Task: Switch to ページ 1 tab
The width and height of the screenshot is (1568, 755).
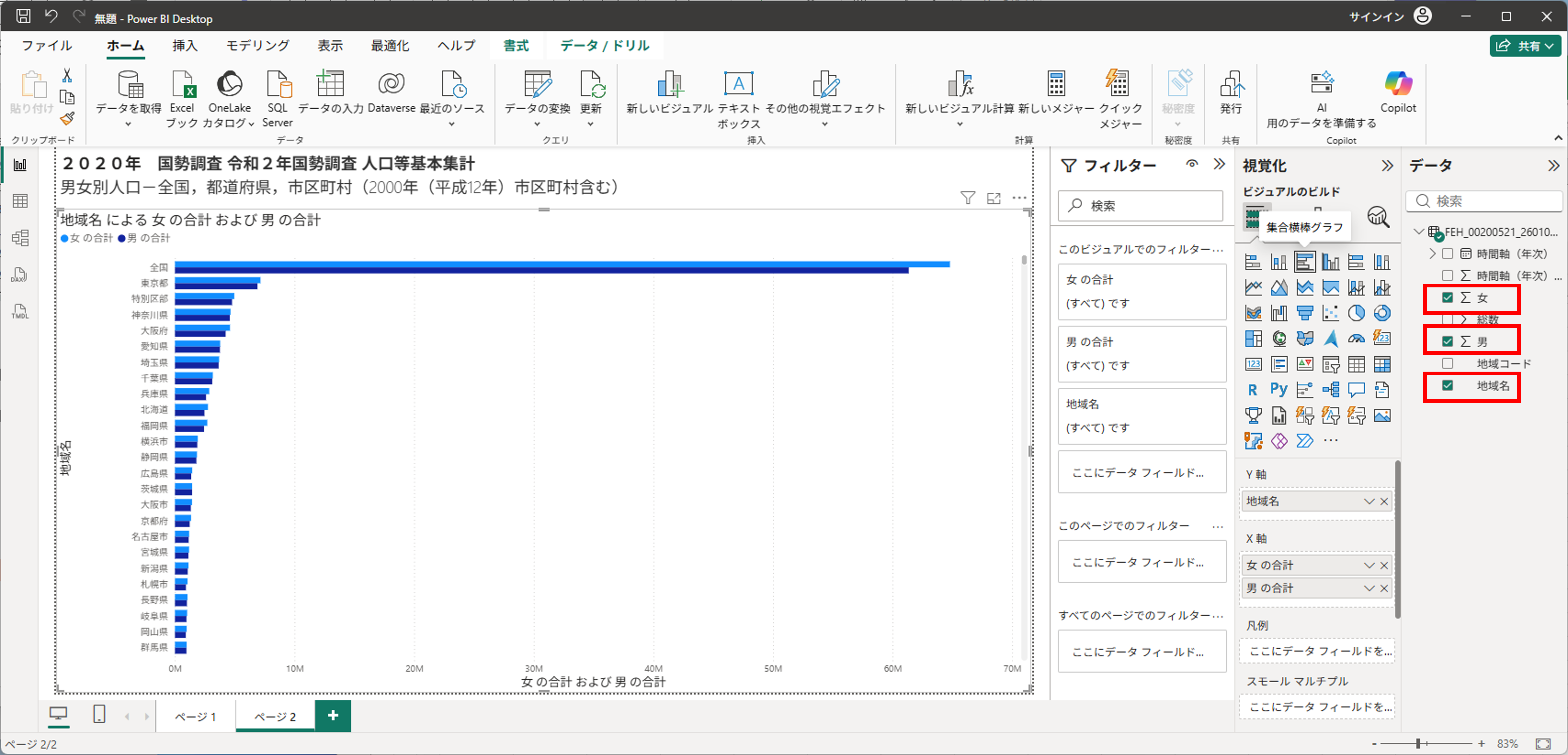Action: pyautogui.click(x=195, y=717)
